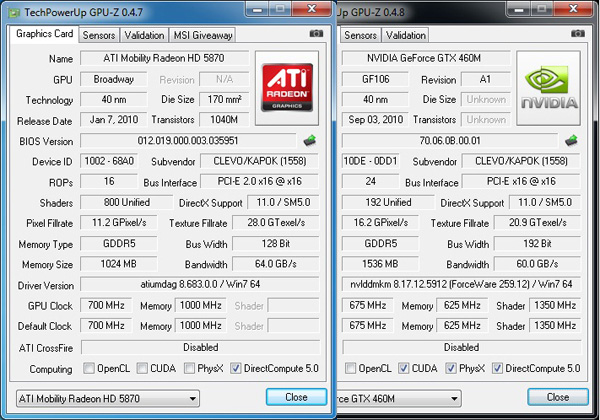This screenshot has height=420, width=600.
Task: Click the Broadway GPU field
Action: [114, 79]
